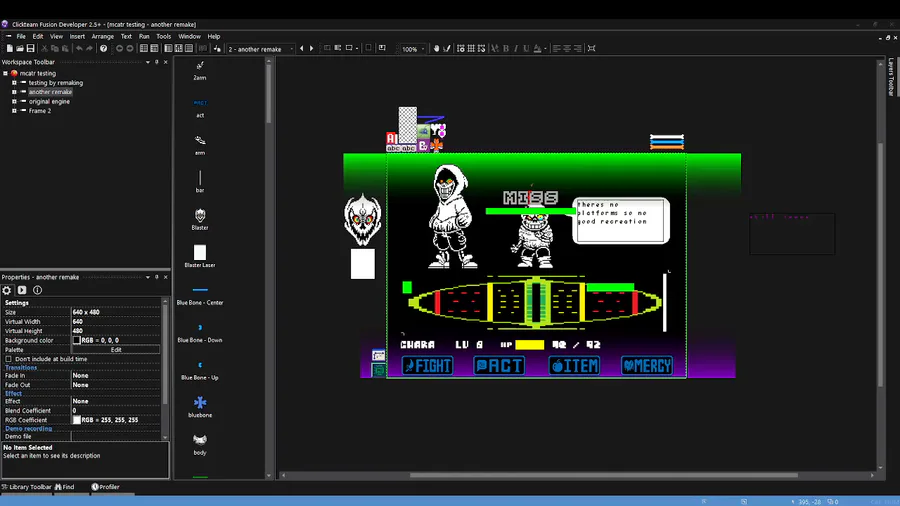Click the Open file icon in toolbar
Screen dimensions: 900x506
pyautogui.click(x=20, y=49)
